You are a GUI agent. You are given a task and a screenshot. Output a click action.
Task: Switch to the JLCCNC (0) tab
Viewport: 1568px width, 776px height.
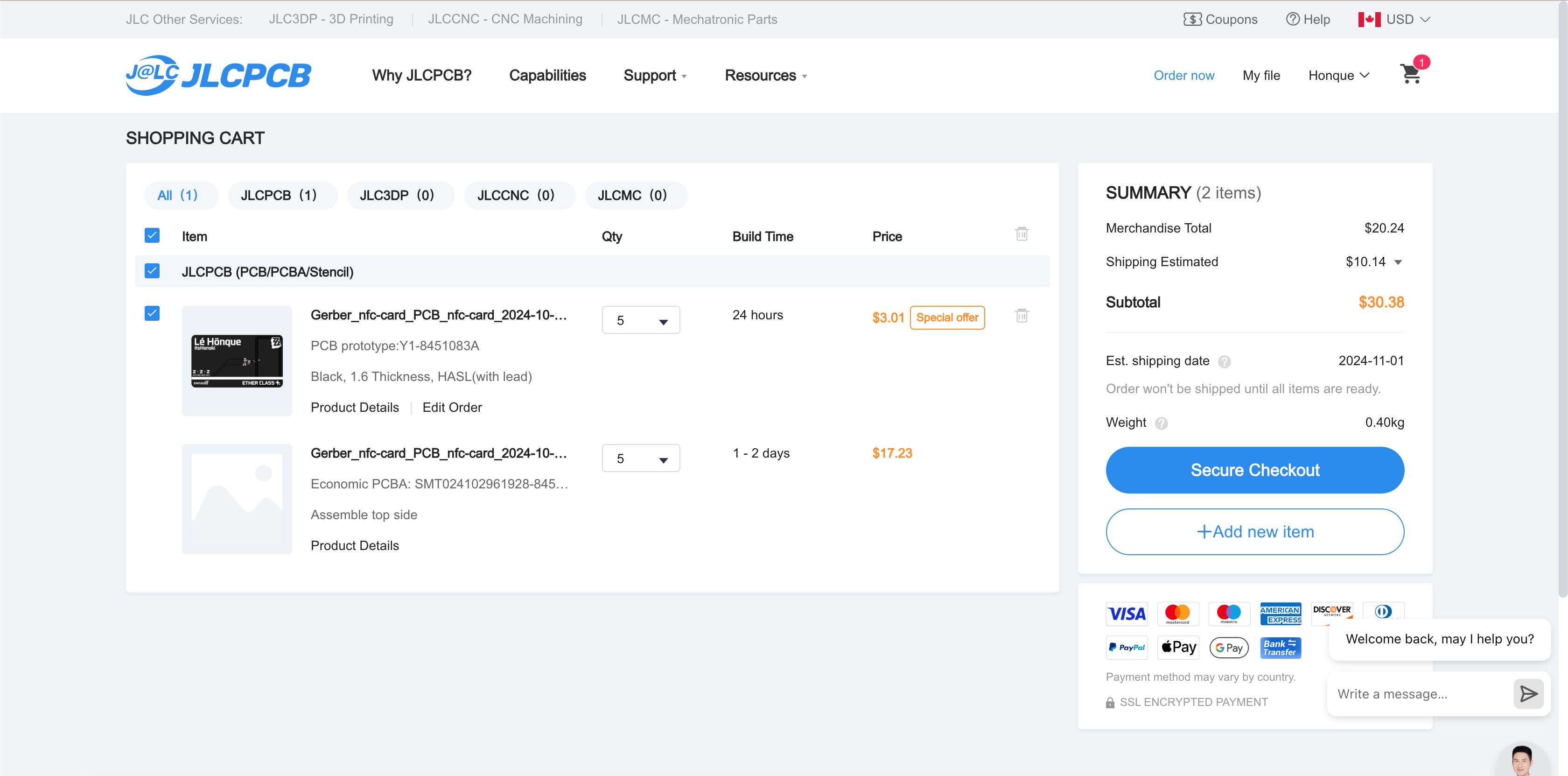click(x=519, y=196)
